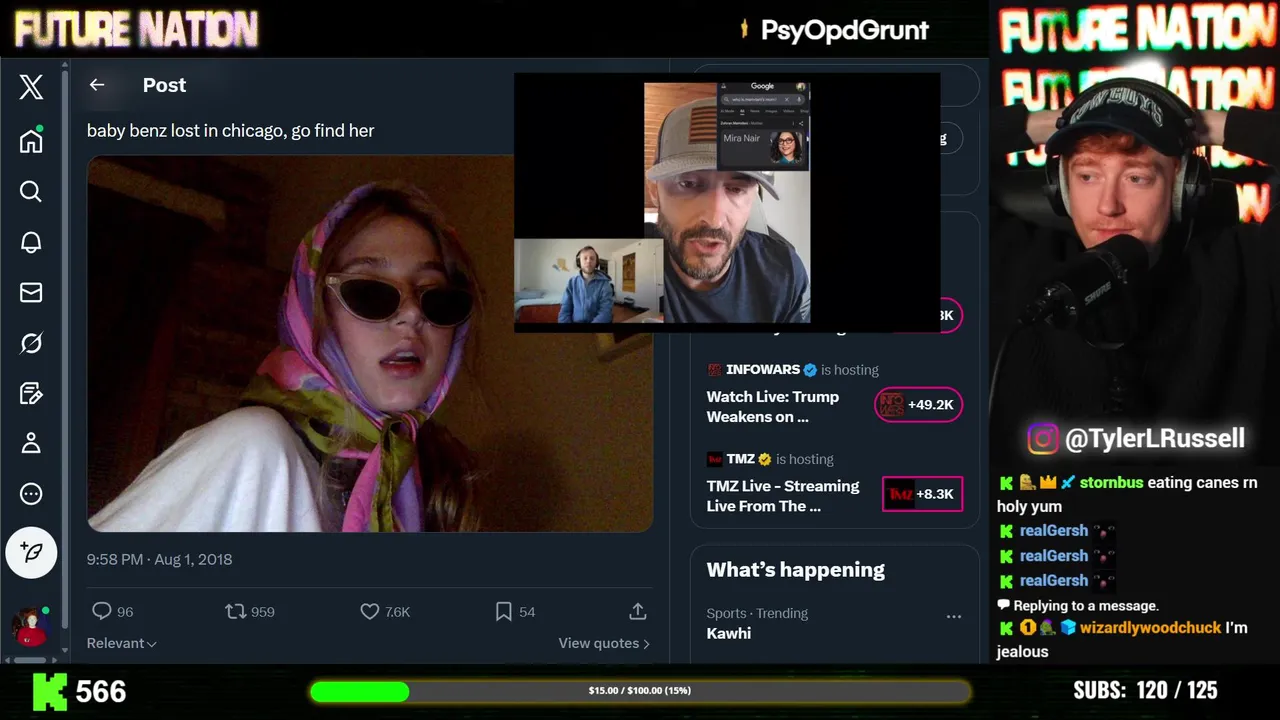This screenshot has width=1280, height=720.
Task: Open the pencil-on-page icon in X sidebar
Action: (31, 393)
